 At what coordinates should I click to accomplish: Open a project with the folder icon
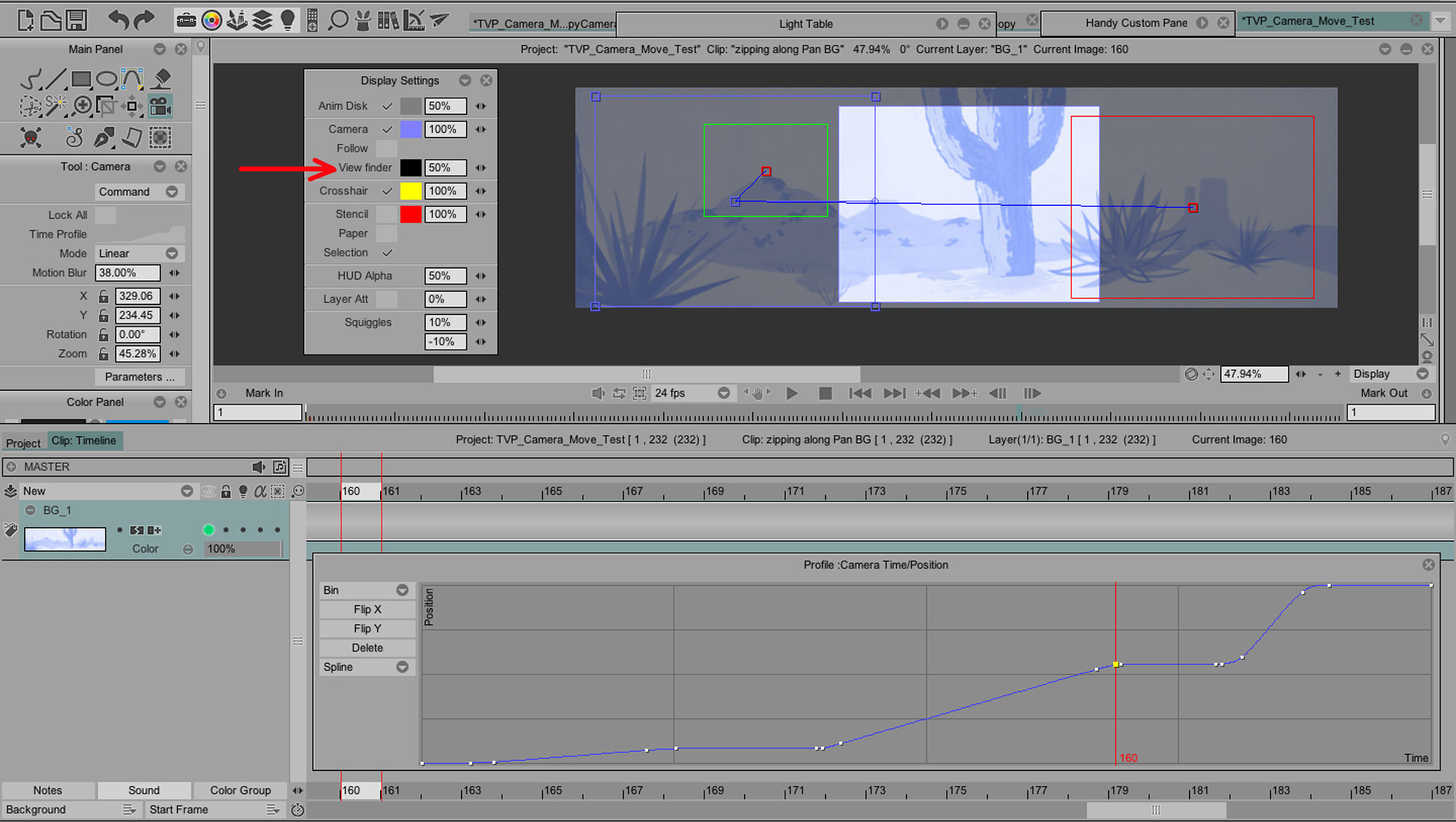click(50, 20)
